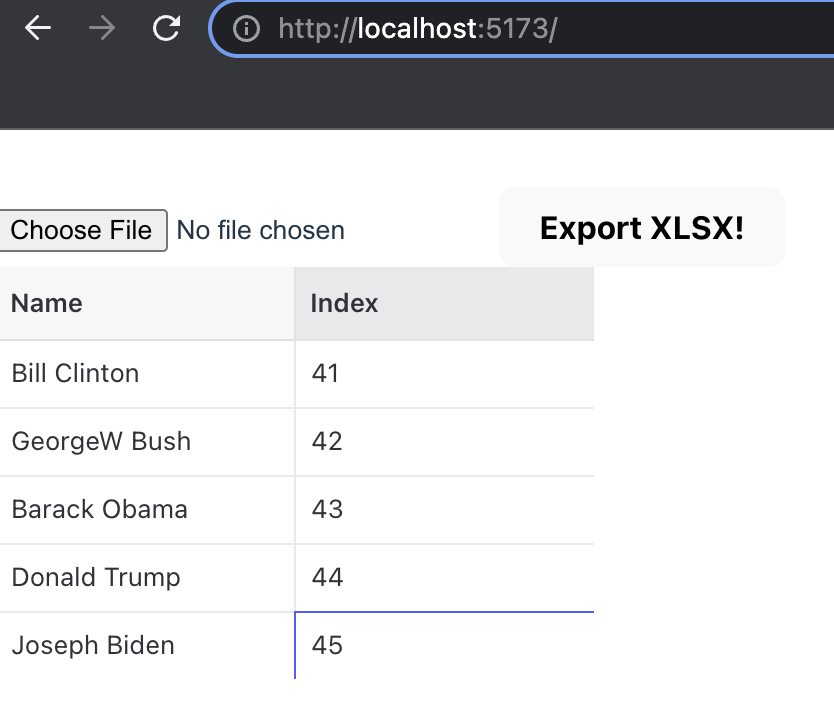The image size is (834, 704).
Task: Select the Barack Obama cell
Action: pyautogui.click(x=147, y=510)
